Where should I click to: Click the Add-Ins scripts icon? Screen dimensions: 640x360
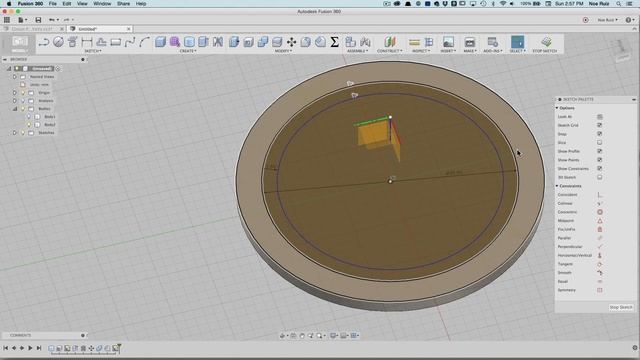493,42
